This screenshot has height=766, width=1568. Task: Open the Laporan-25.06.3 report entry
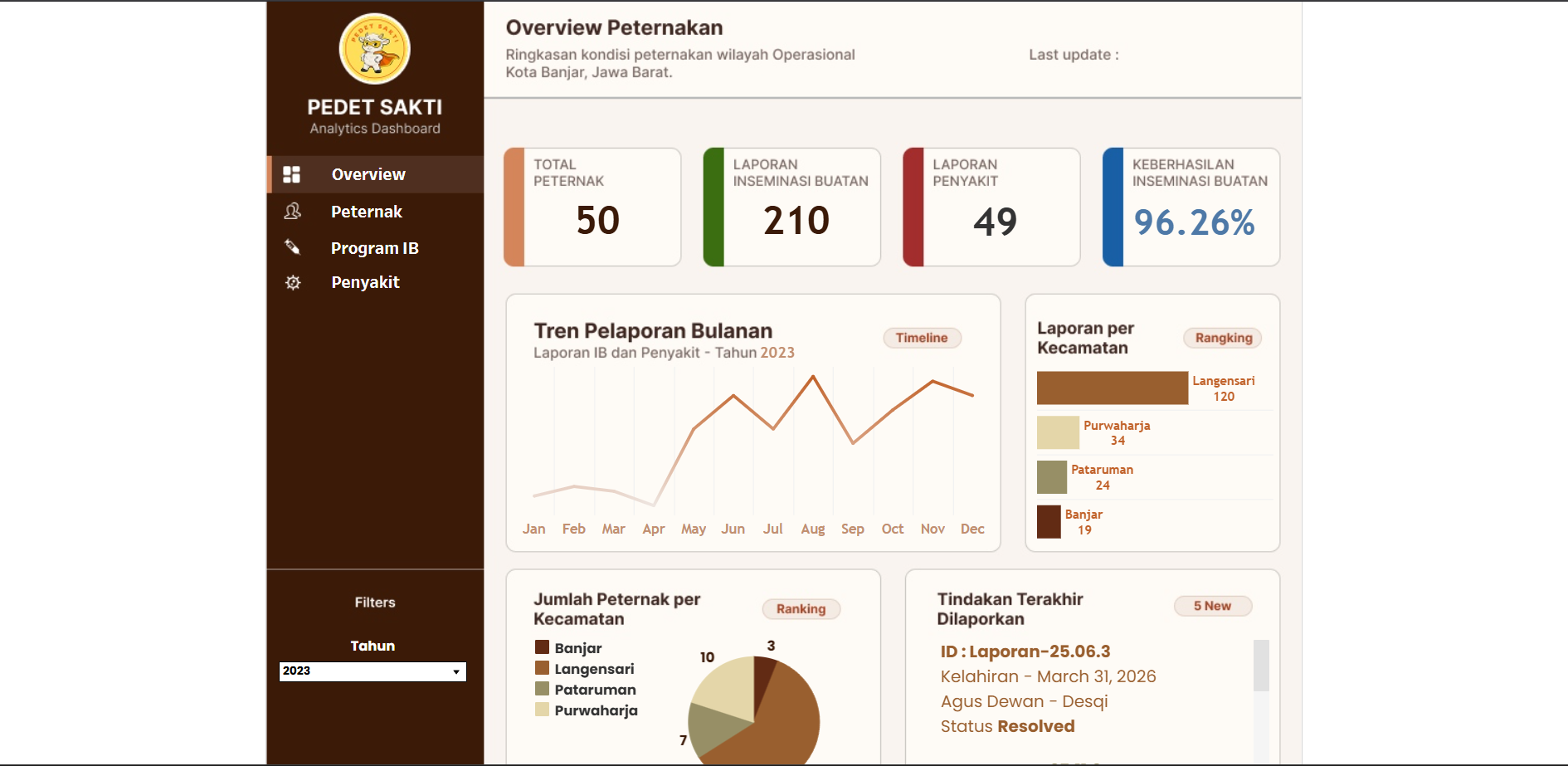pos(1025,651)
